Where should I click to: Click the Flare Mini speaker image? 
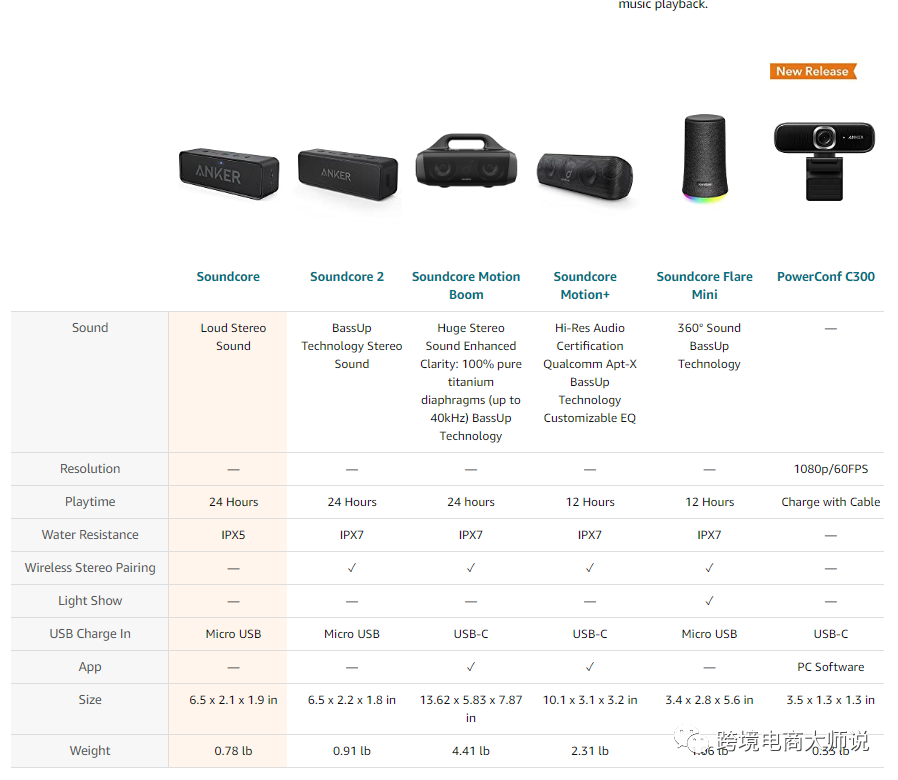click(705, 157)
